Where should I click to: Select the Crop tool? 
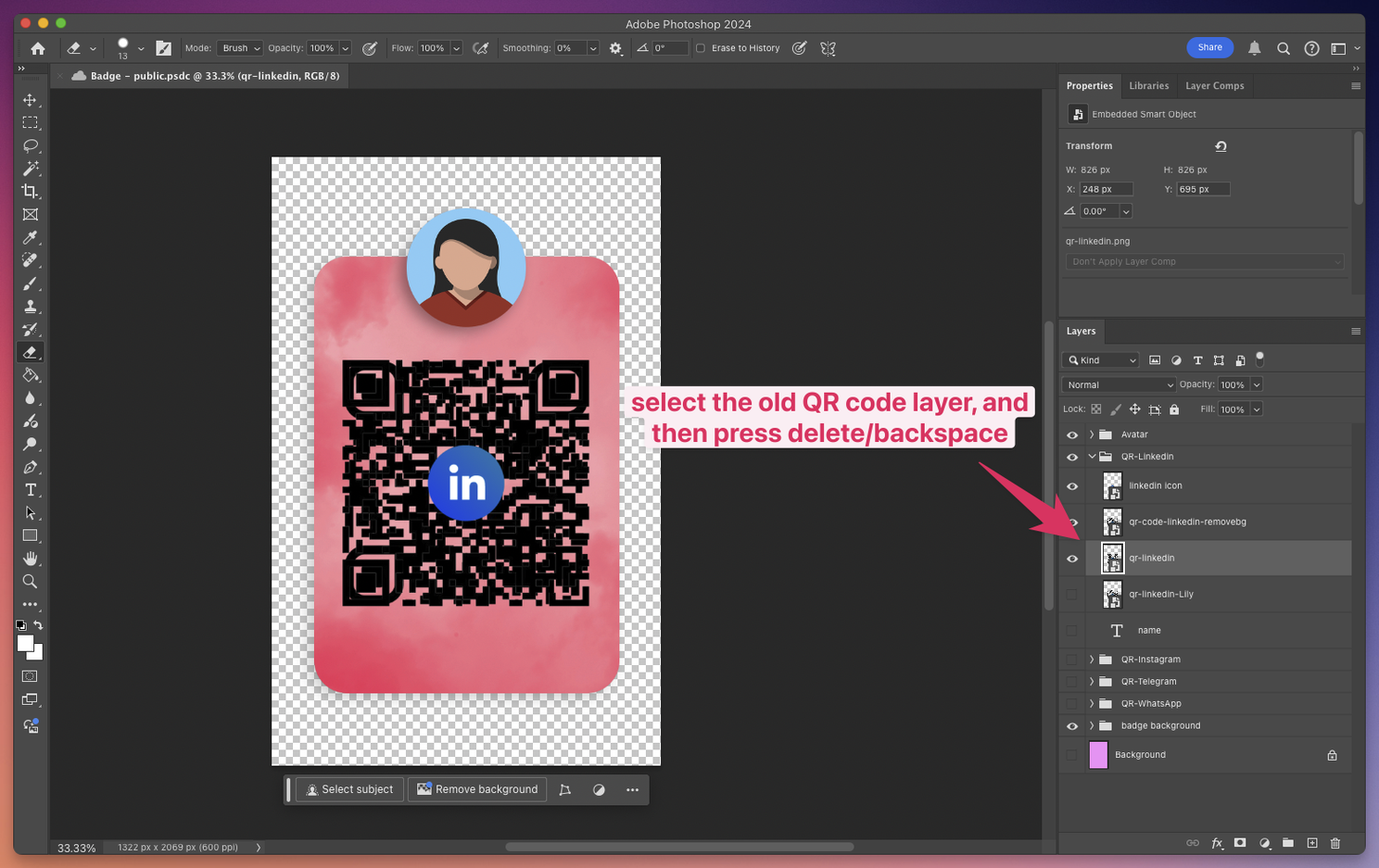(x=31, y=191)
